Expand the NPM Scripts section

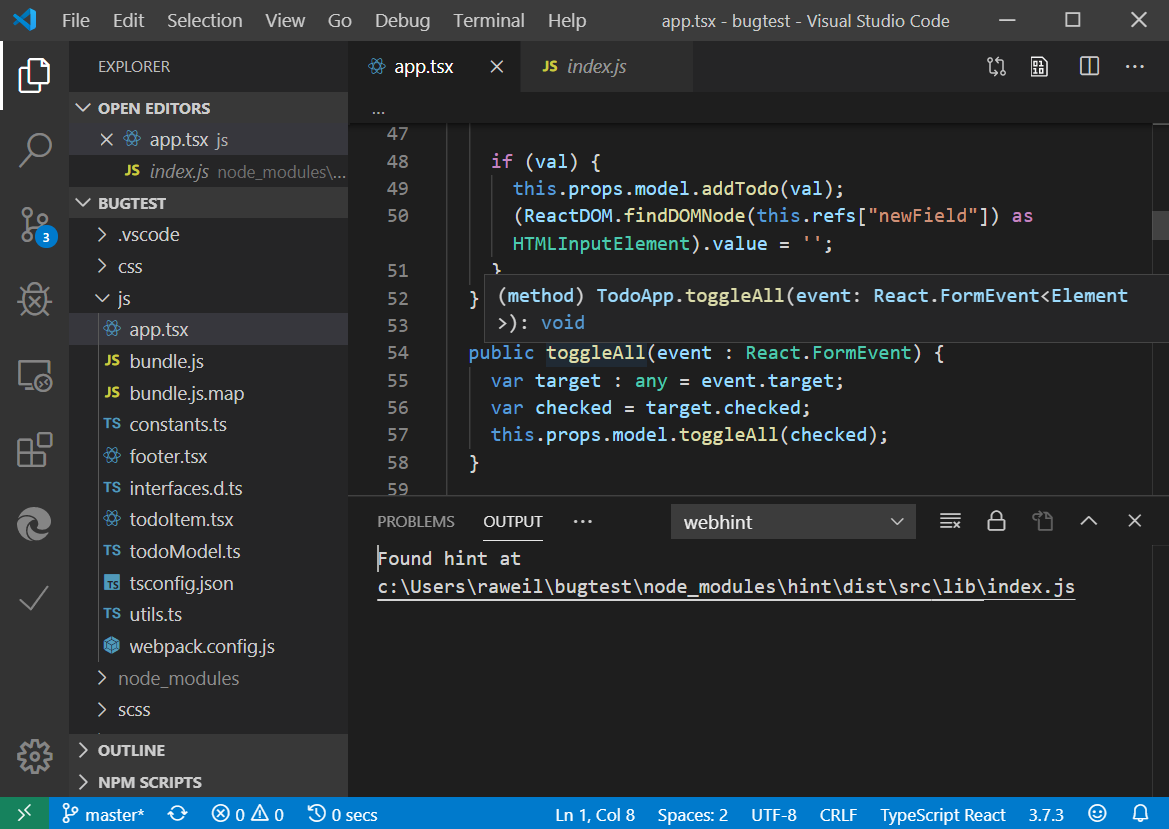coord(209,782)
